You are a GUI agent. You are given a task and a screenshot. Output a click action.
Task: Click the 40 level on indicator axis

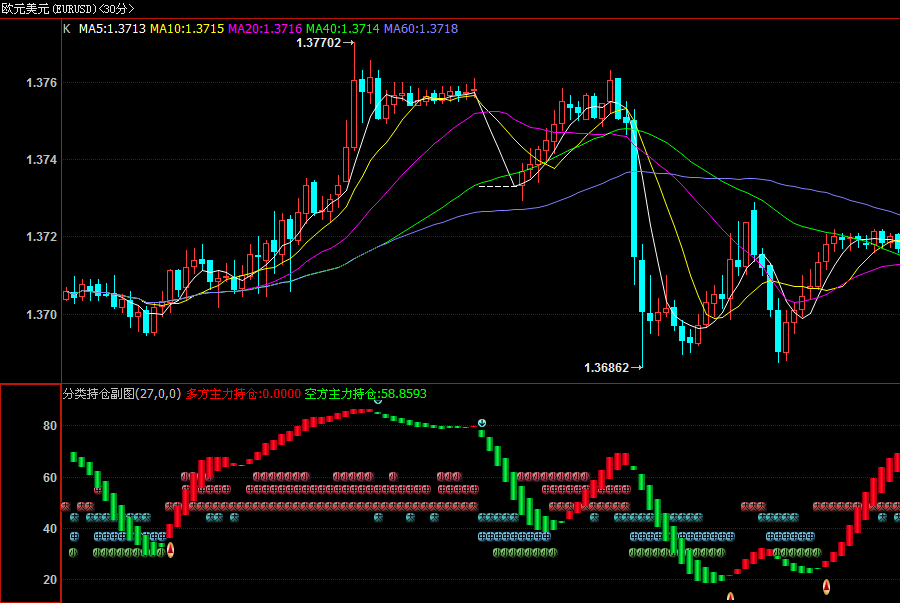click(x=50, y=528)
